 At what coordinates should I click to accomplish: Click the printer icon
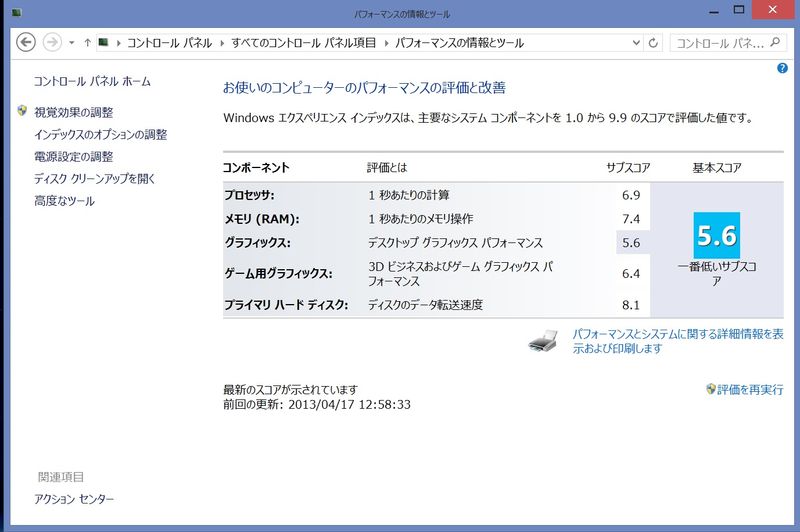click(x=543, y=341)
